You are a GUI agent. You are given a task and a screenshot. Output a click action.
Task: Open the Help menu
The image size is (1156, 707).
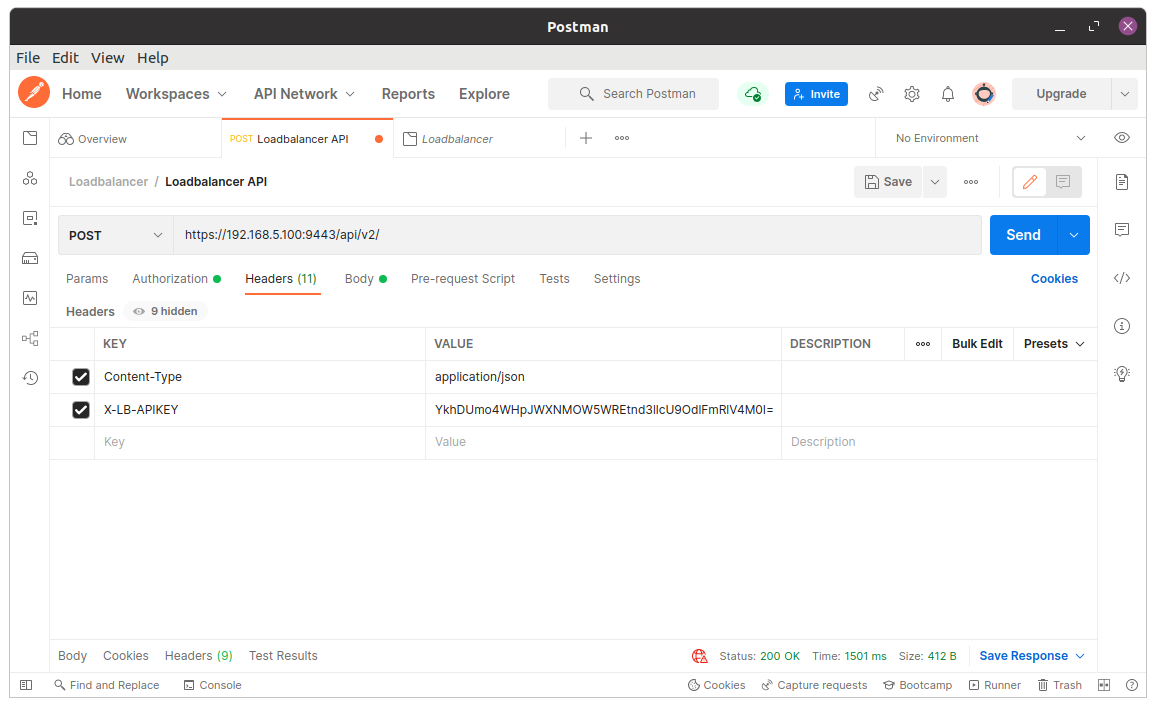tap(153, 58)
